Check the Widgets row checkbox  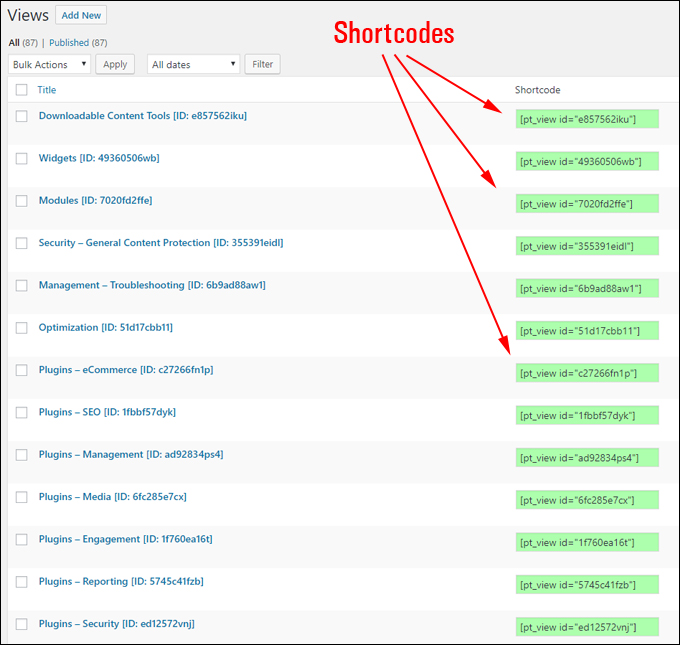[21, 158]
